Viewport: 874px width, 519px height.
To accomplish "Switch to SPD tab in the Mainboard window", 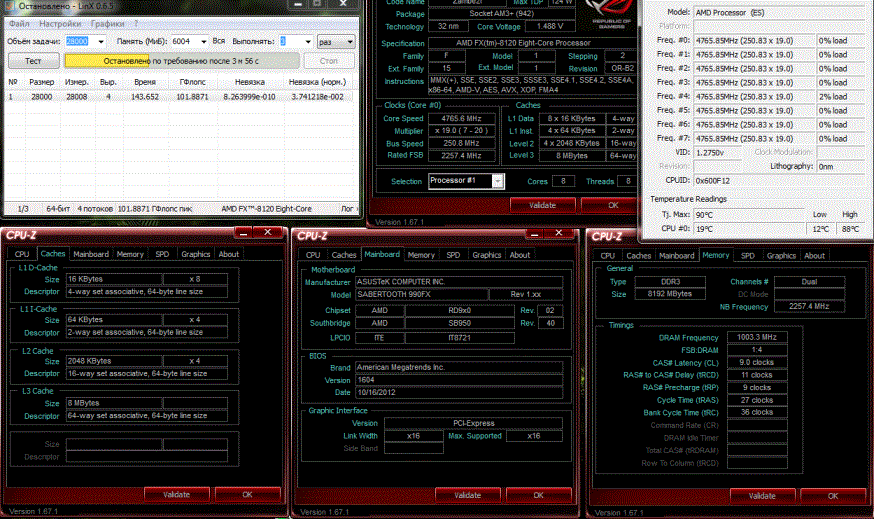I will [x=453, y=255].
